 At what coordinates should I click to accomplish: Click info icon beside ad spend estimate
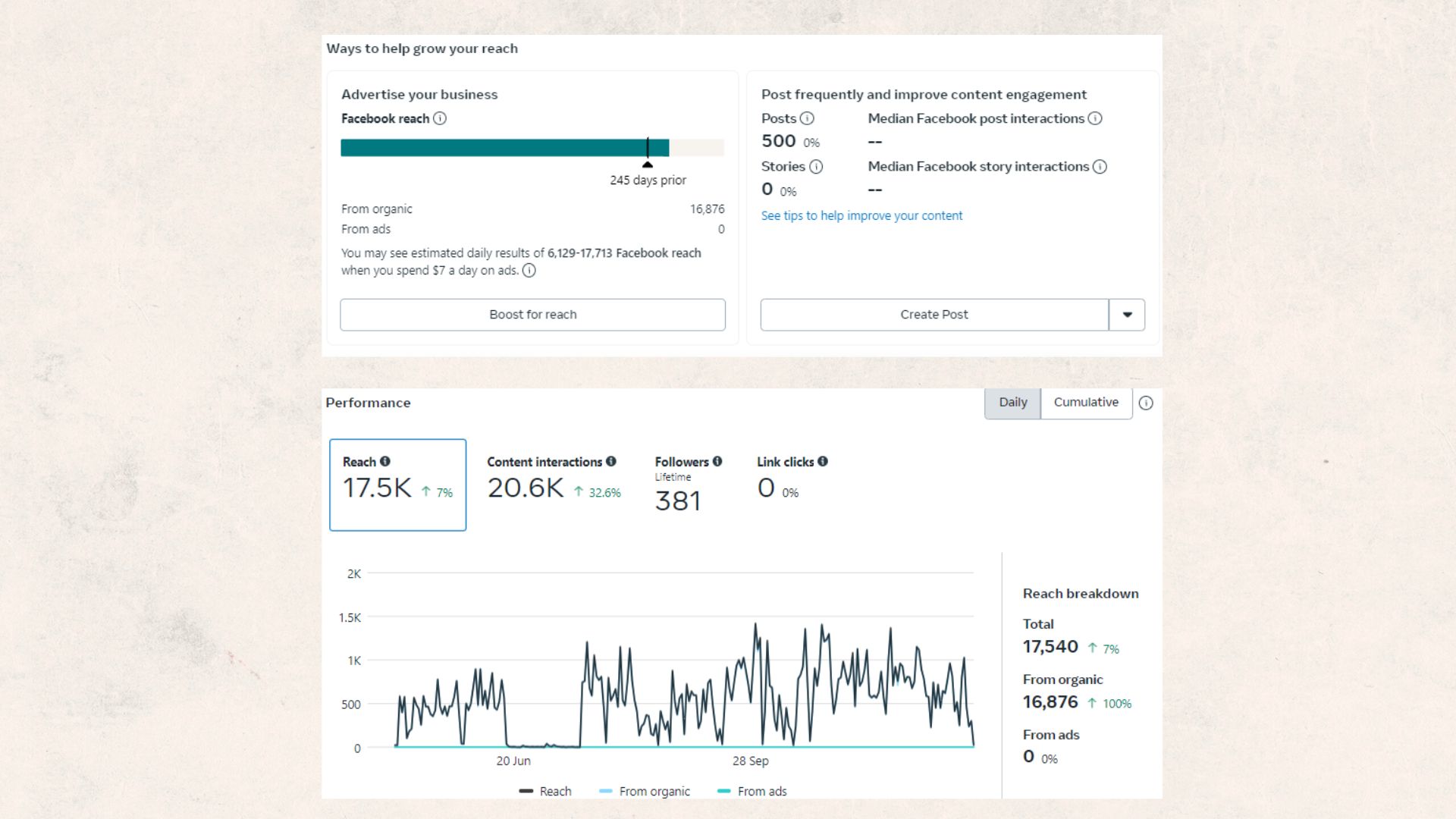point(529,271)
